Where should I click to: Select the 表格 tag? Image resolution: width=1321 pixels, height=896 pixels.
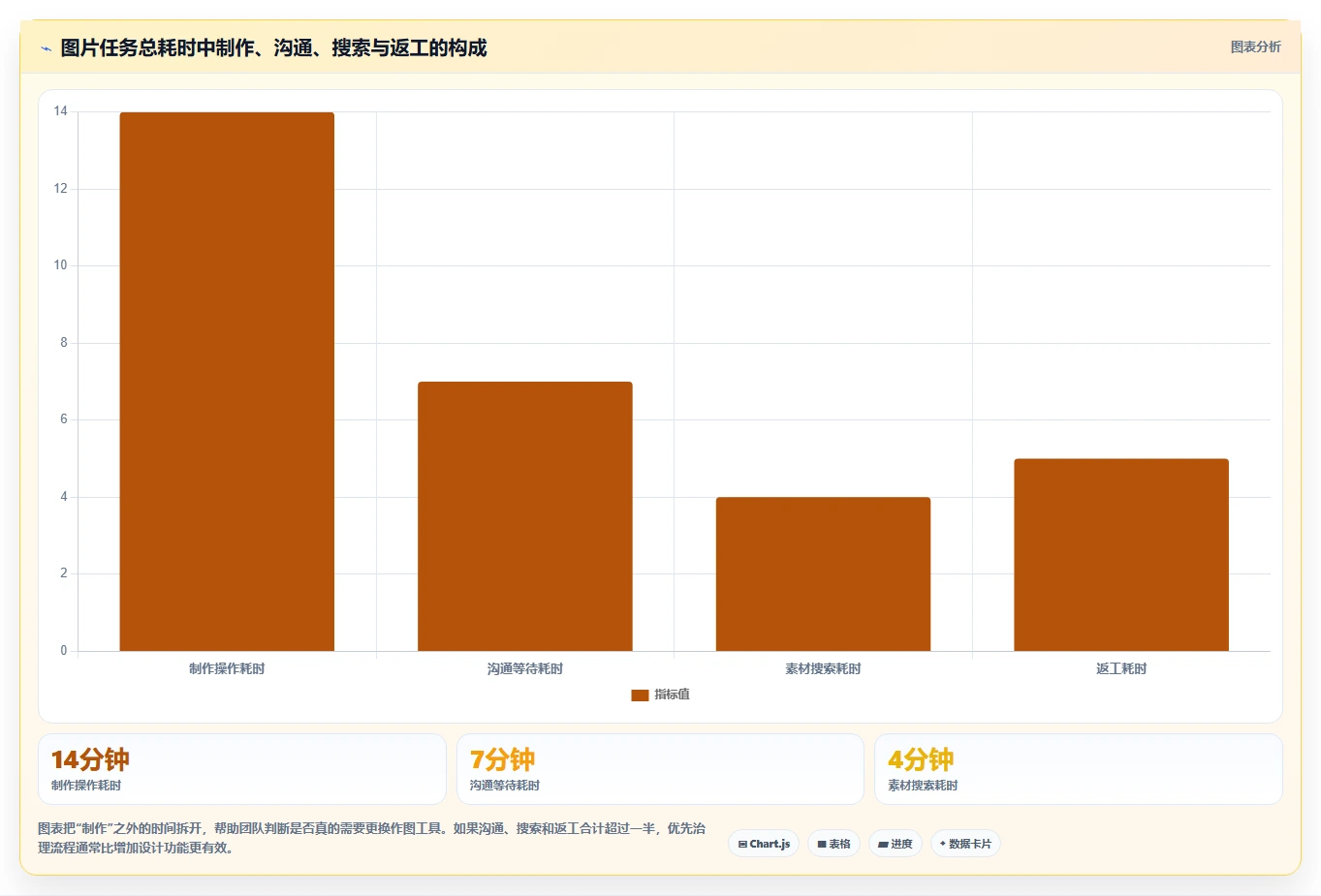pos(833,844)
